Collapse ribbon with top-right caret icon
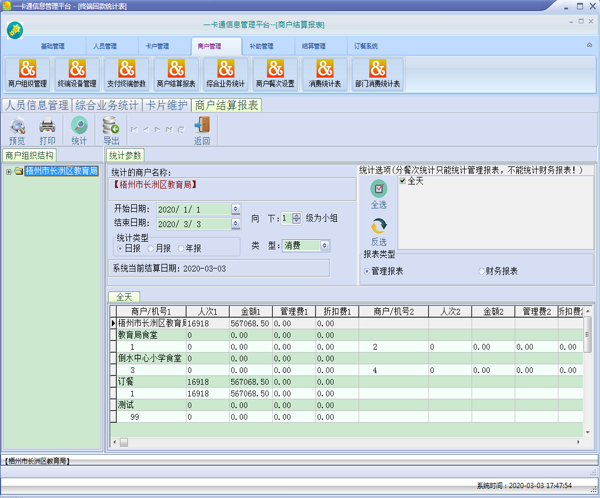Viewport: 600px width, 498px height. tap(589, 45)
